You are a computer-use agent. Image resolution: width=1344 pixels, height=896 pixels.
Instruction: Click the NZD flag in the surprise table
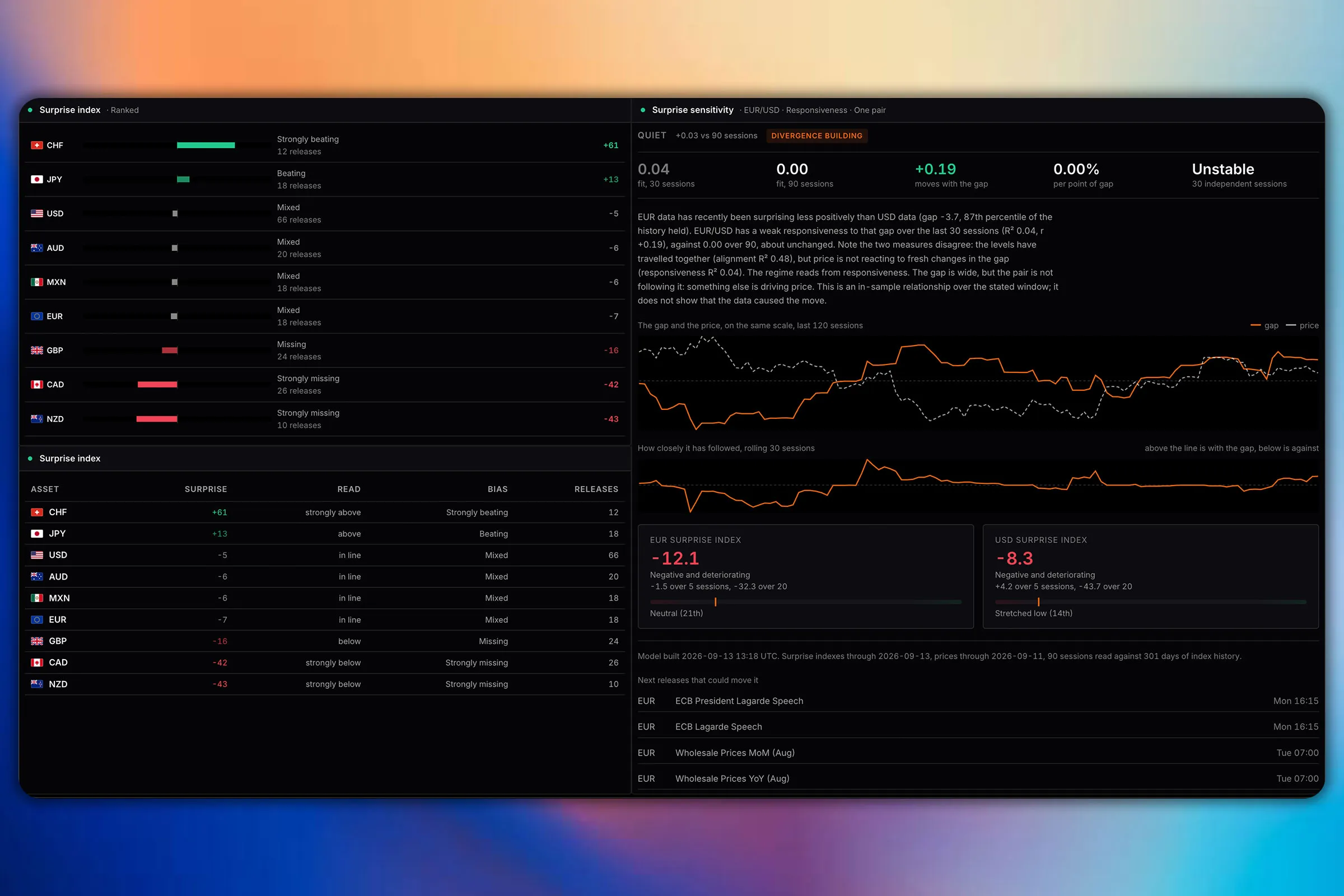[x=36, y=684]
